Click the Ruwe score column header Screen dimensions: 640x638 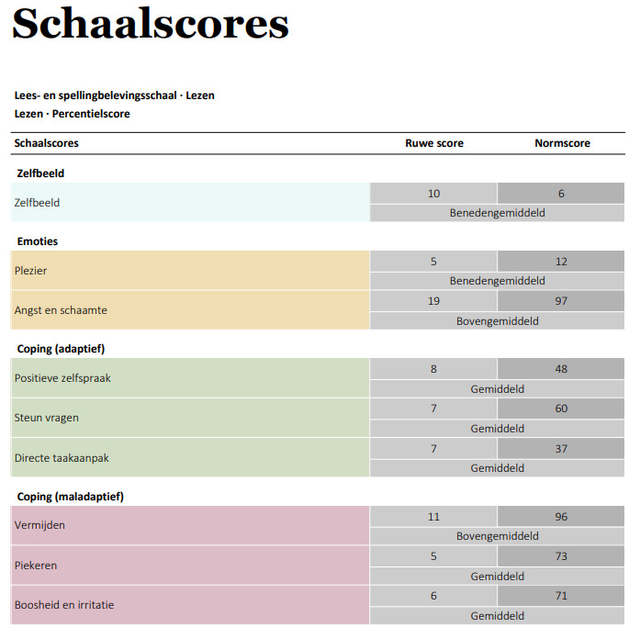click(x=434, y=143)
